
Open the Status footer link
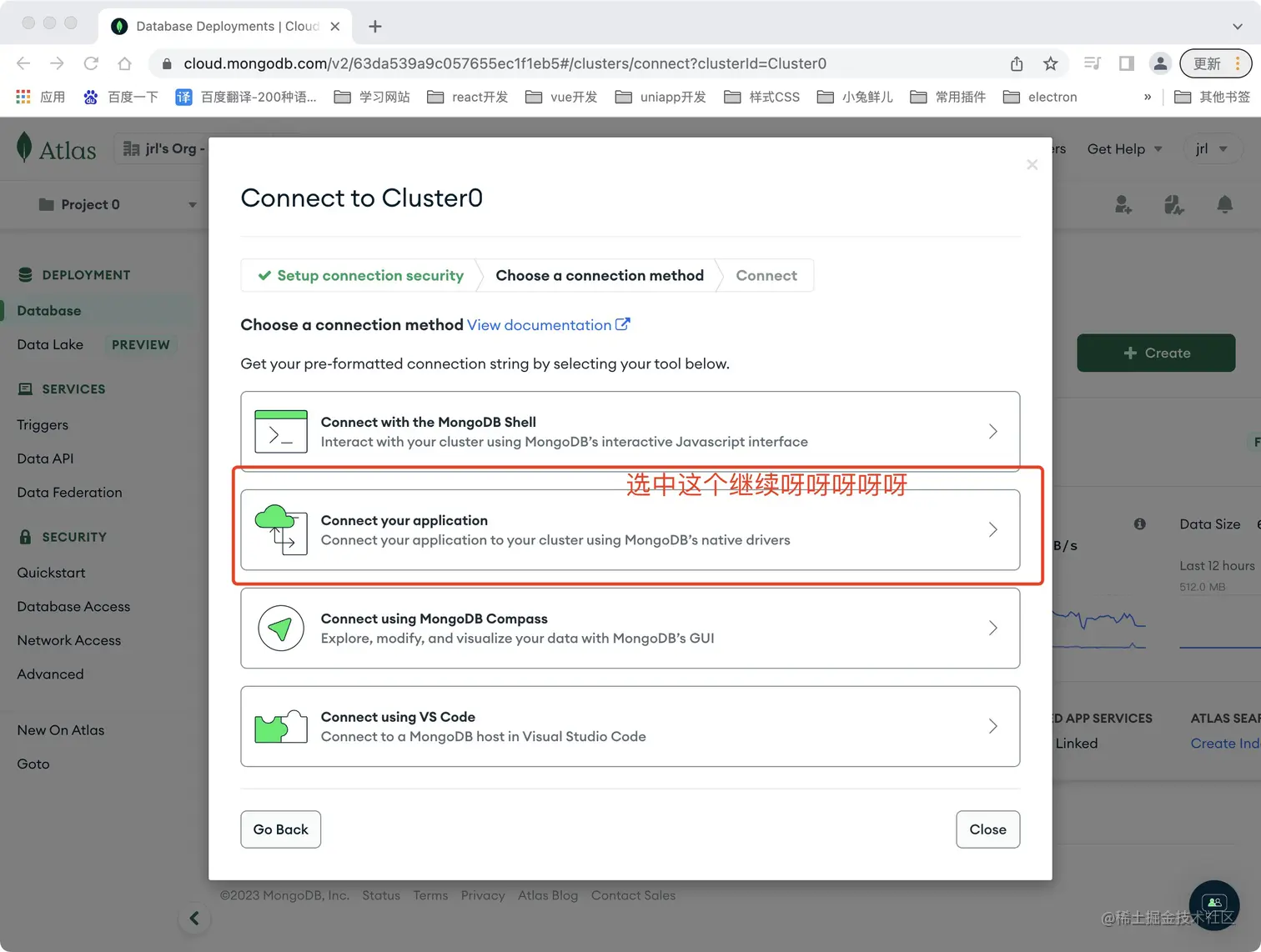point(381,895)
